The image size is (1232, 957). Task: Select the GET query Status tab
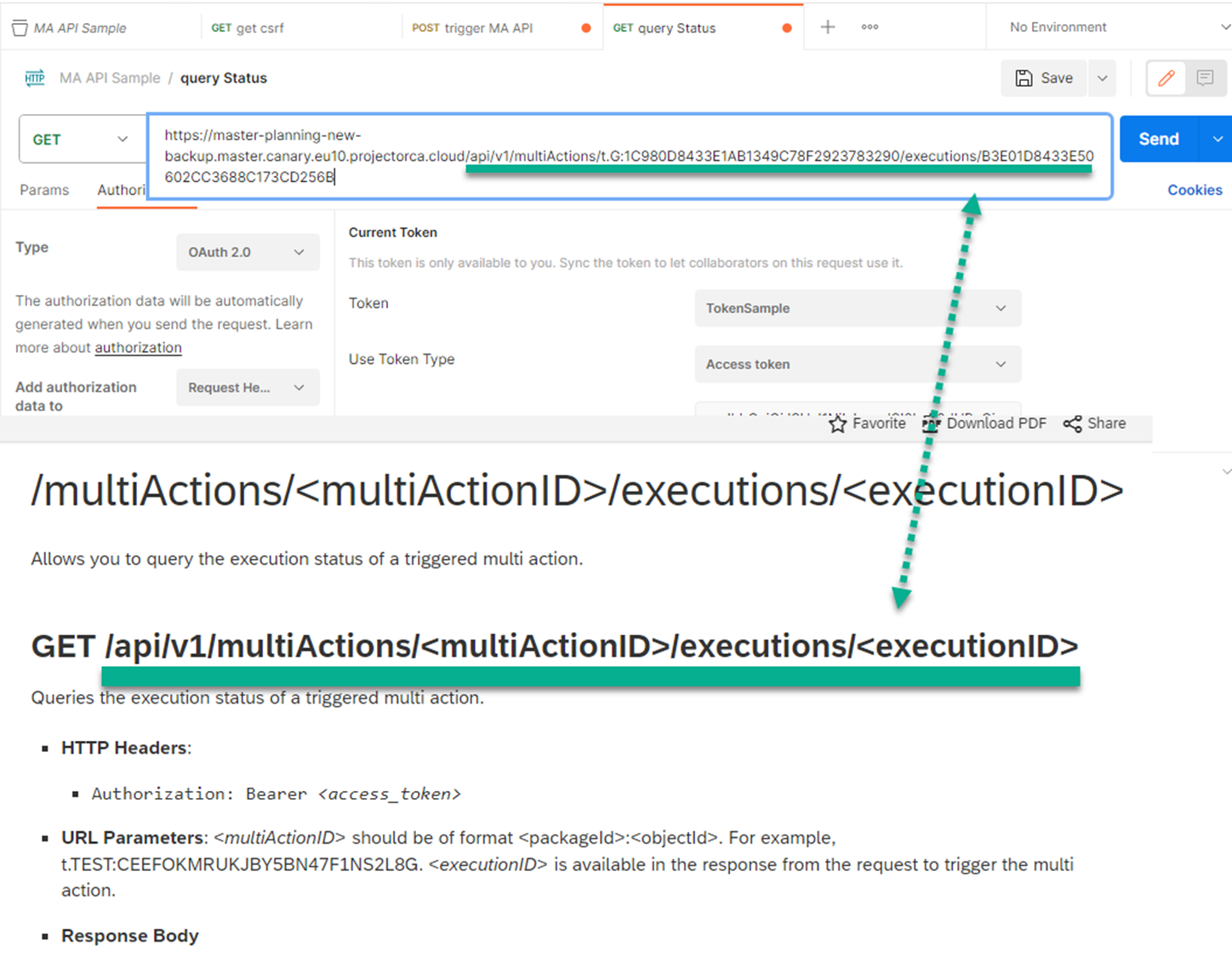coord(664,28)
